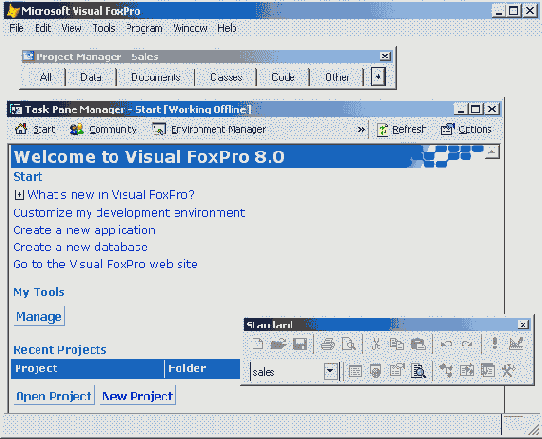Open the Tools menu

pyautogui.click(x=104, y=28)
